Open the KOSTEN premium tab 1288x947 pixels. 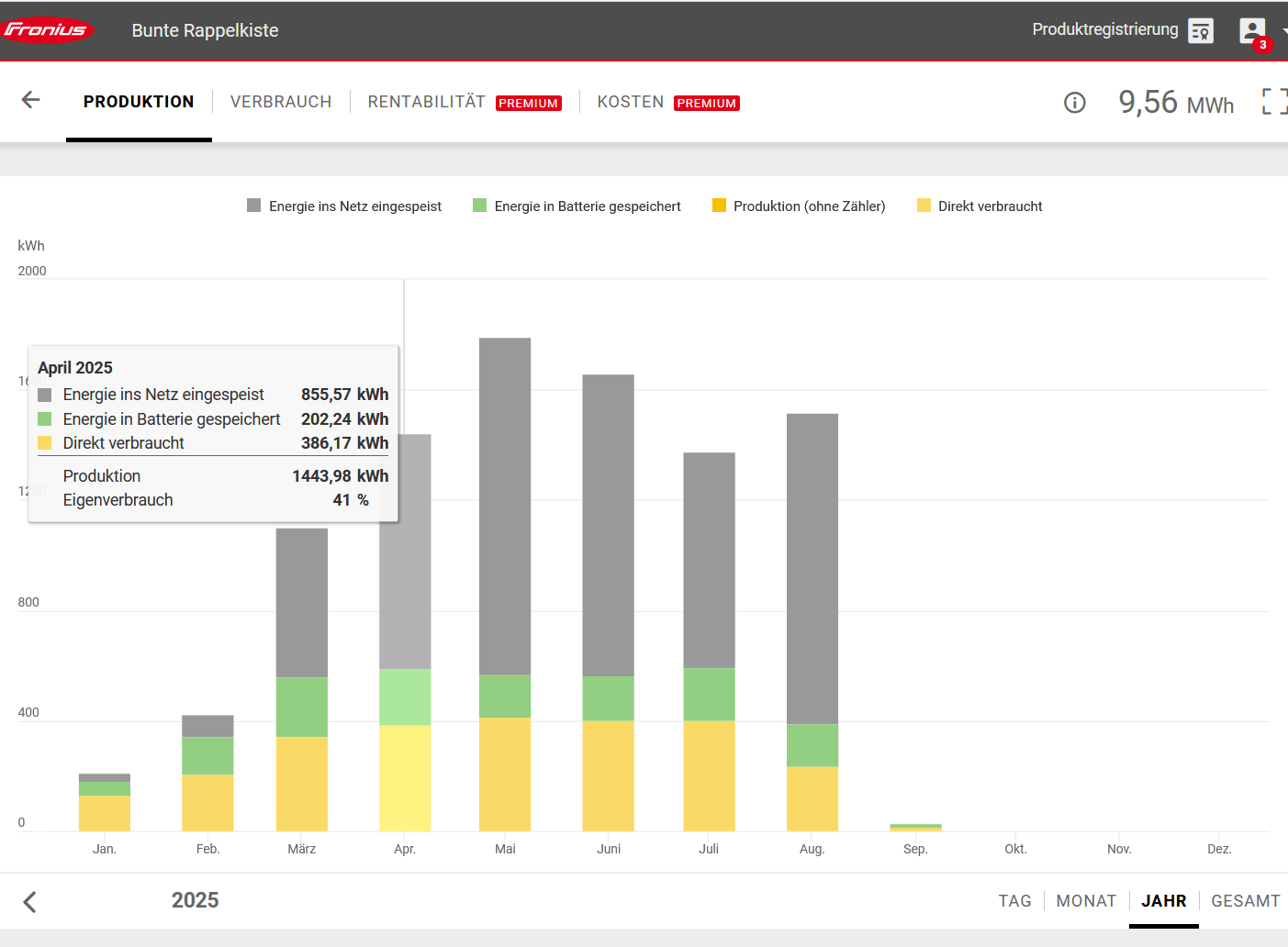(630, 102)
